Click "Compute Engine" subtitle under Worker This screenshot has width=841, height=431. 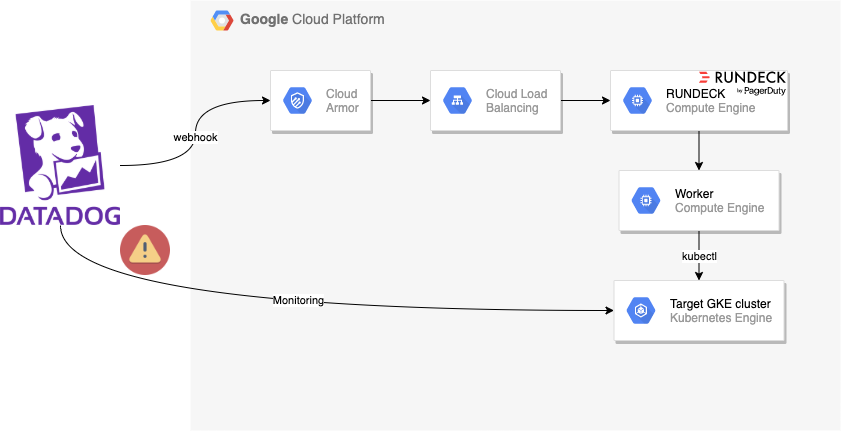[x=719, y=208]
